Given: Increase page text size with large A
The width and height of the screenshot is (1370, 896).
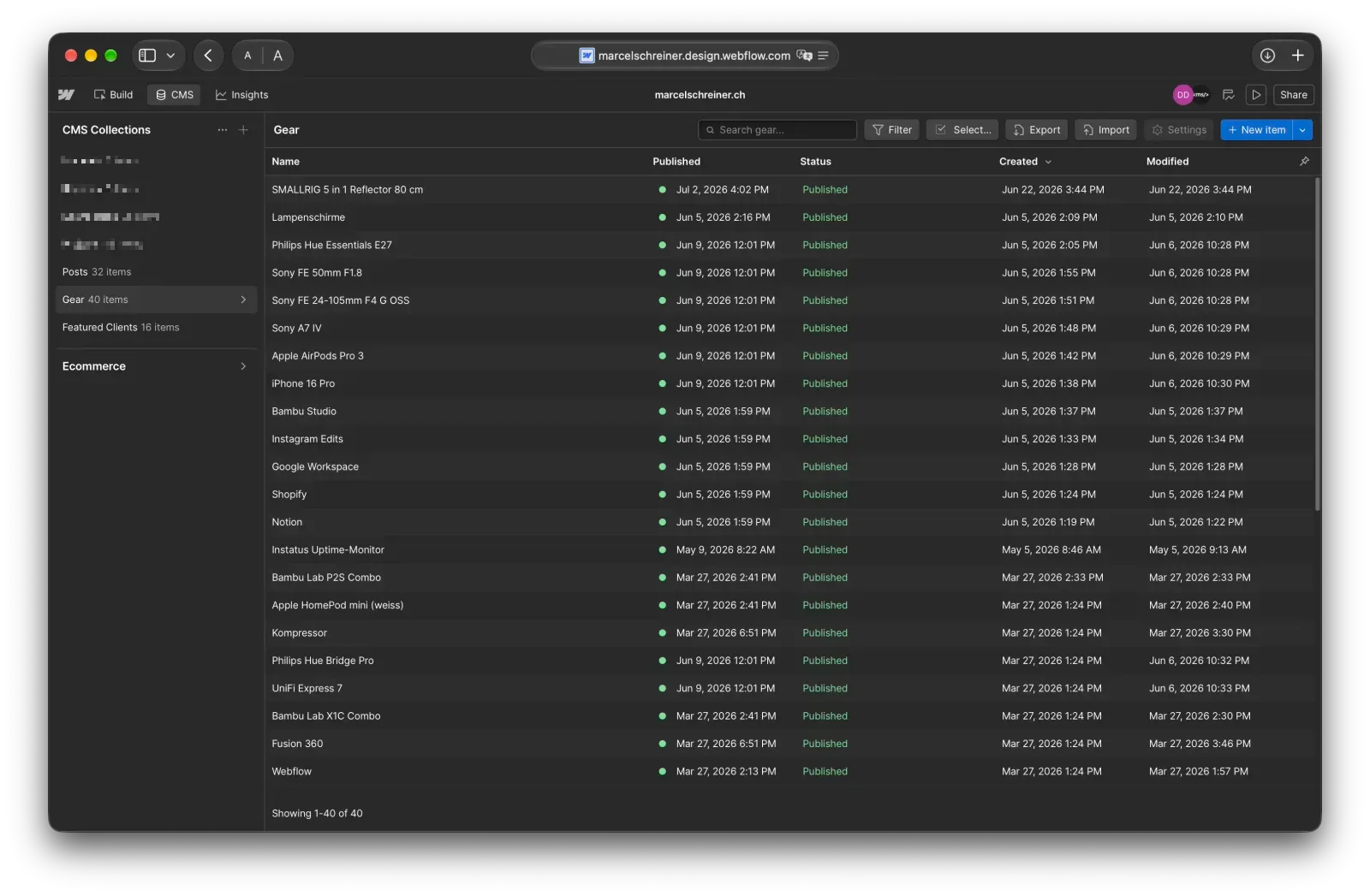Looking at the screenshot, I should [277, 56].
